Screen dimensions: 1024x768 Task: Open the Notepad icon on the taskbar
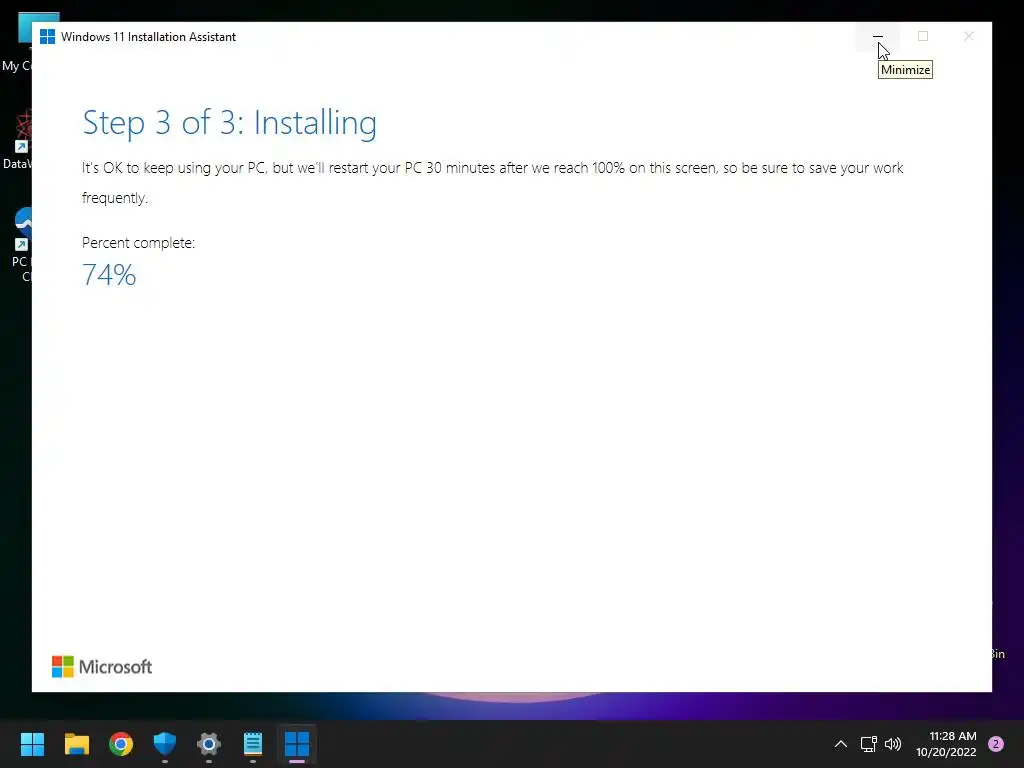[x=253, y=743]
